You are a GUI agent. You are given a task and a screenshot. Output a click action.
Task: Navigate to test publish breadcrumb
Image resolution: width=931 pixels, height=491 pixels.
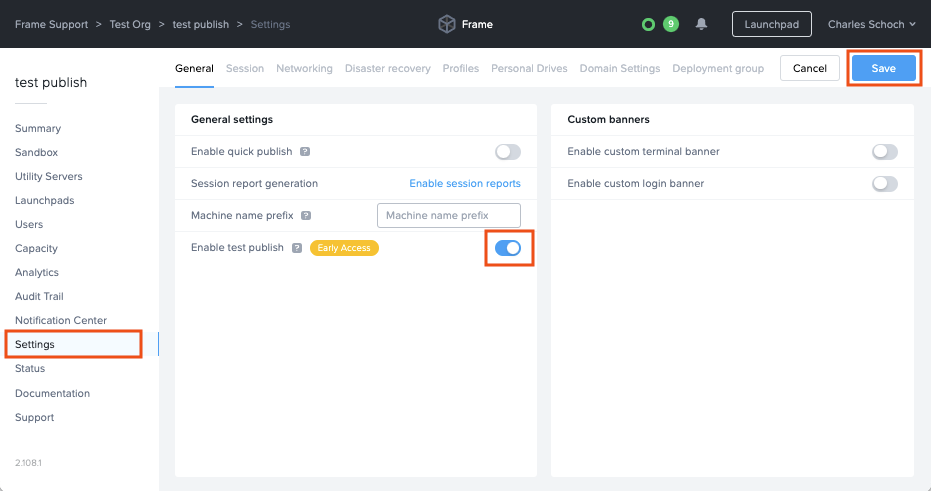click(x=201, y=24)
